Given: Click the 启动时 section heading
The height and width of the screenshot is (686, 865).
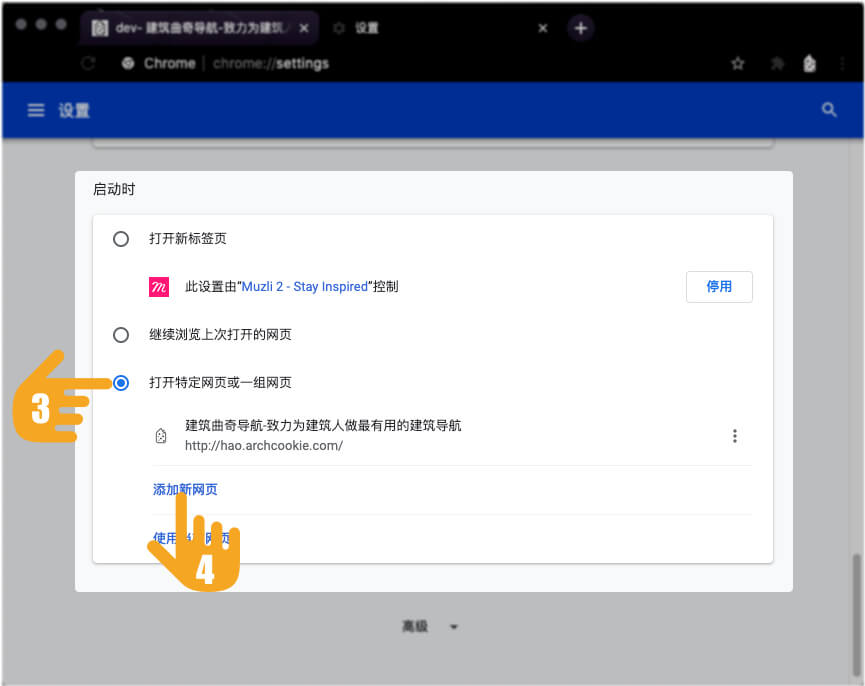Looking at the screenshot, I should (x=114, y=189).
